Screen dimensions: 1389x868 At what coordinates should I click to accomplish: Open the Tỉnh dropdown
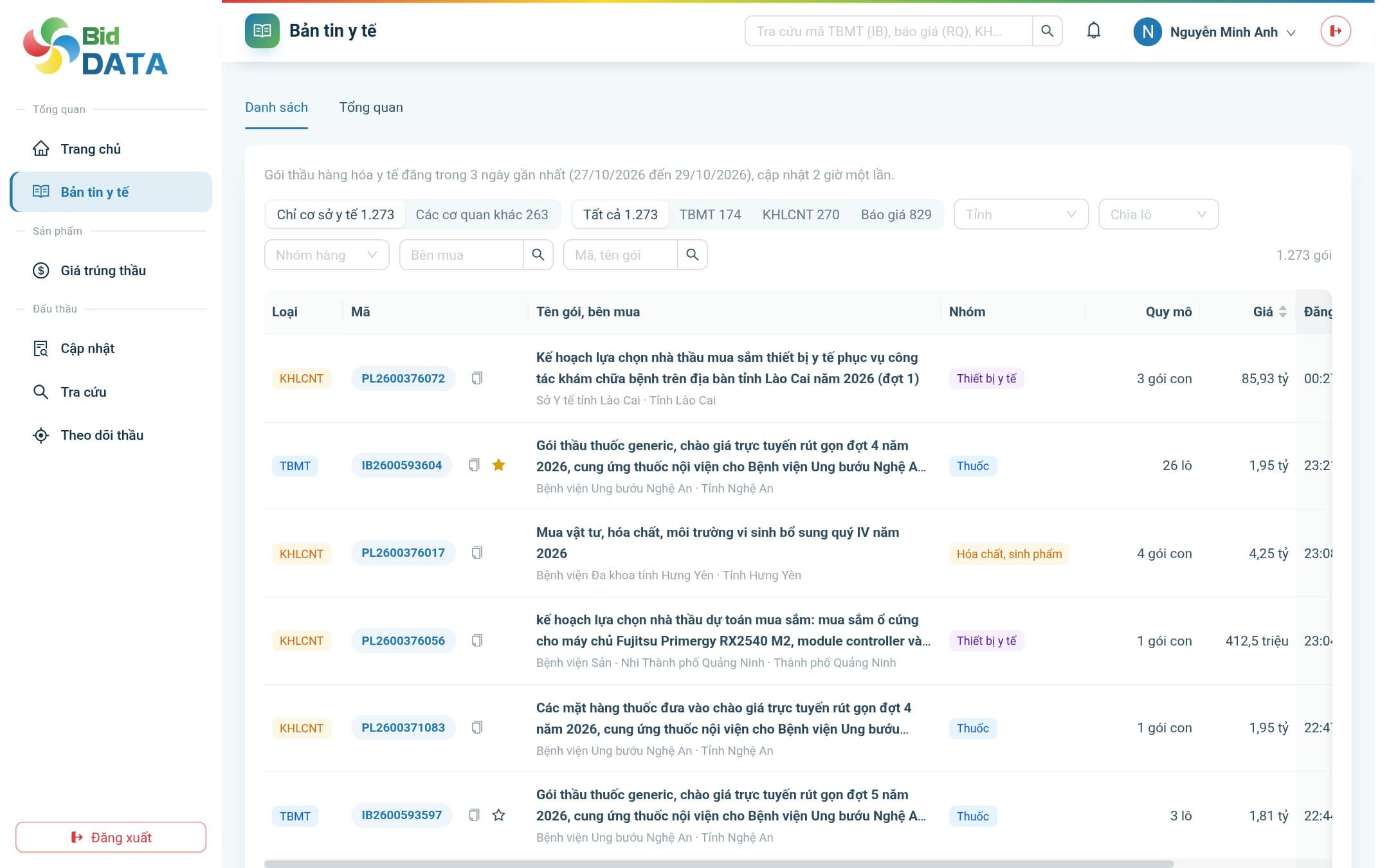coord(1021,214)
